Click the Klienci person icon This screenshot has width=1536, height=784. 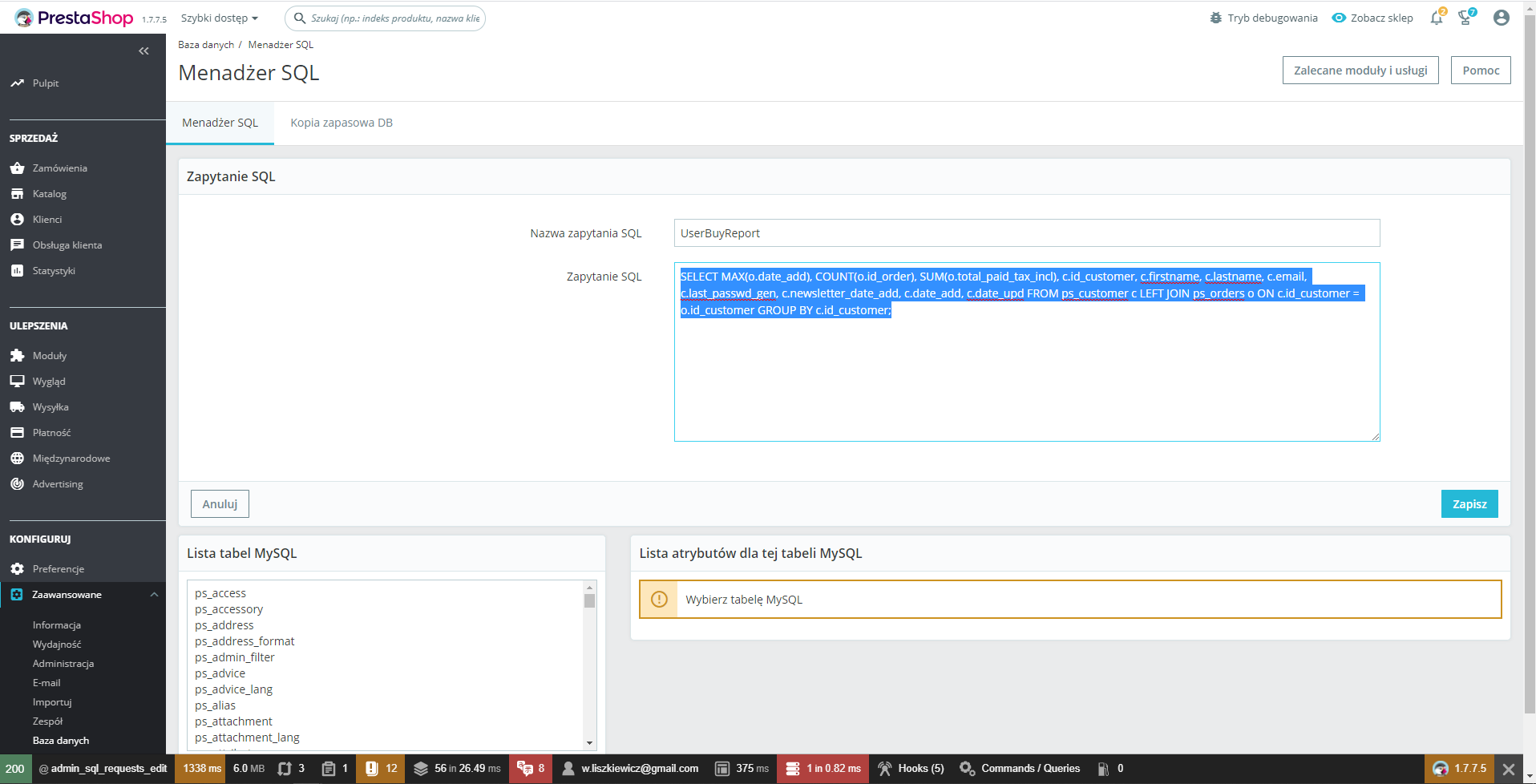point(17,220)
